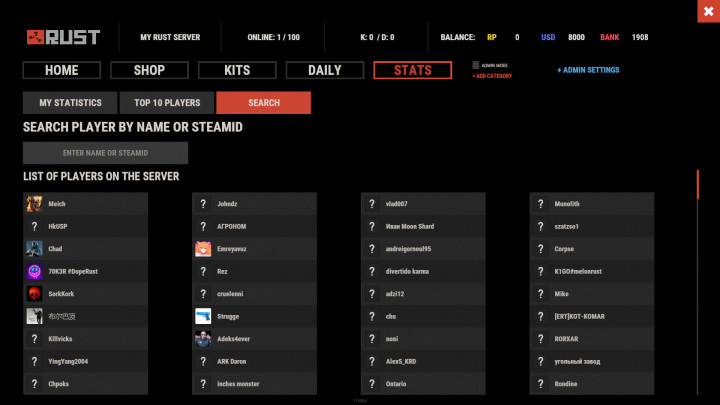Image resolution: width=720 pixels, height=405 pixels.
Task: Click Chad's avatar picture
Action: coord(34,248)
